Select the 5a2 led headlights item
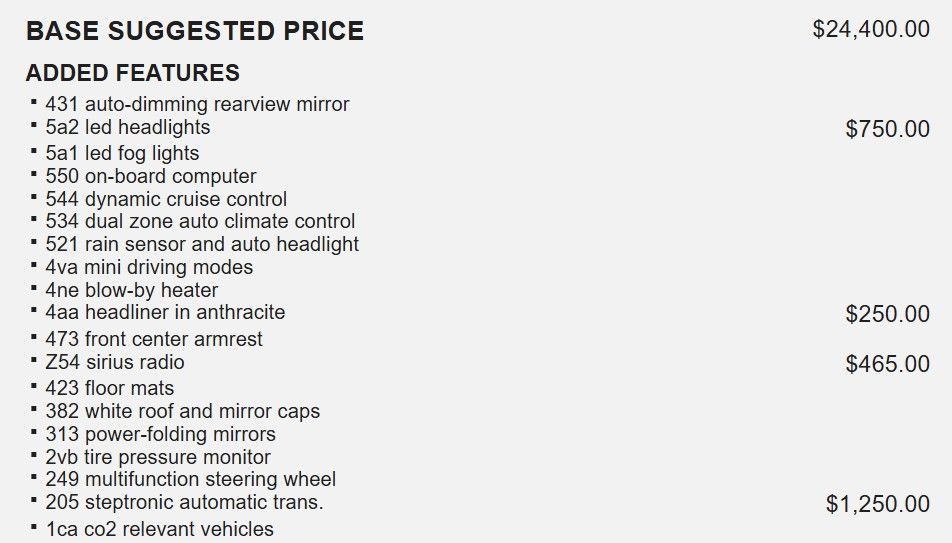Image resolution: width=952 pixels, height=543 pixels. coord(128,127)
